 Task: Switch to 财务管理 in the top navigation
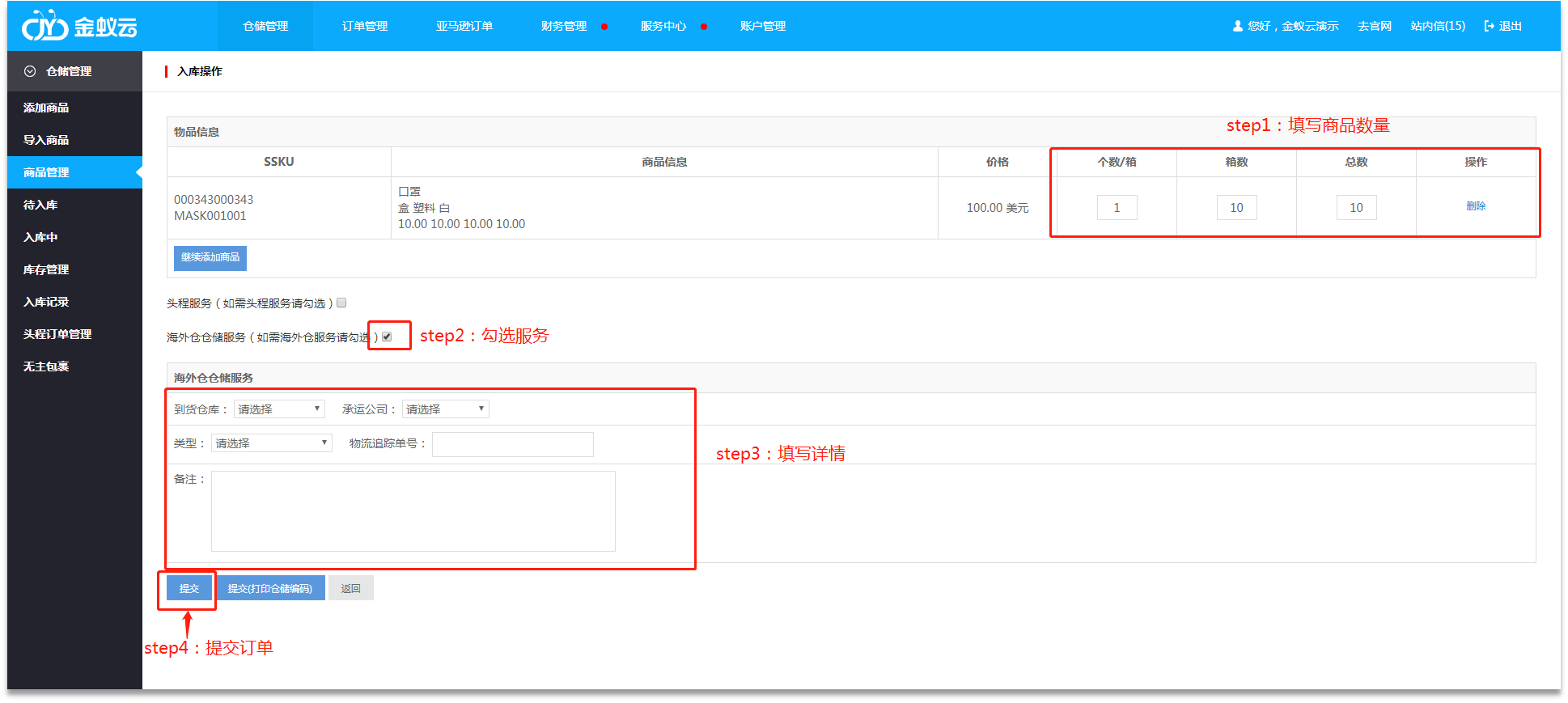564,26
